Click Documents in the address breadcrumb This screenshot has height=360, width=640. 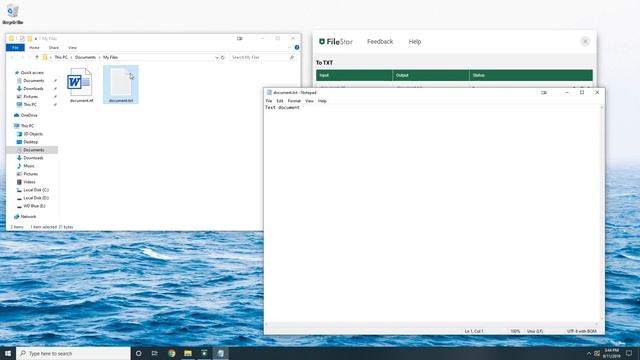[85, 58]
